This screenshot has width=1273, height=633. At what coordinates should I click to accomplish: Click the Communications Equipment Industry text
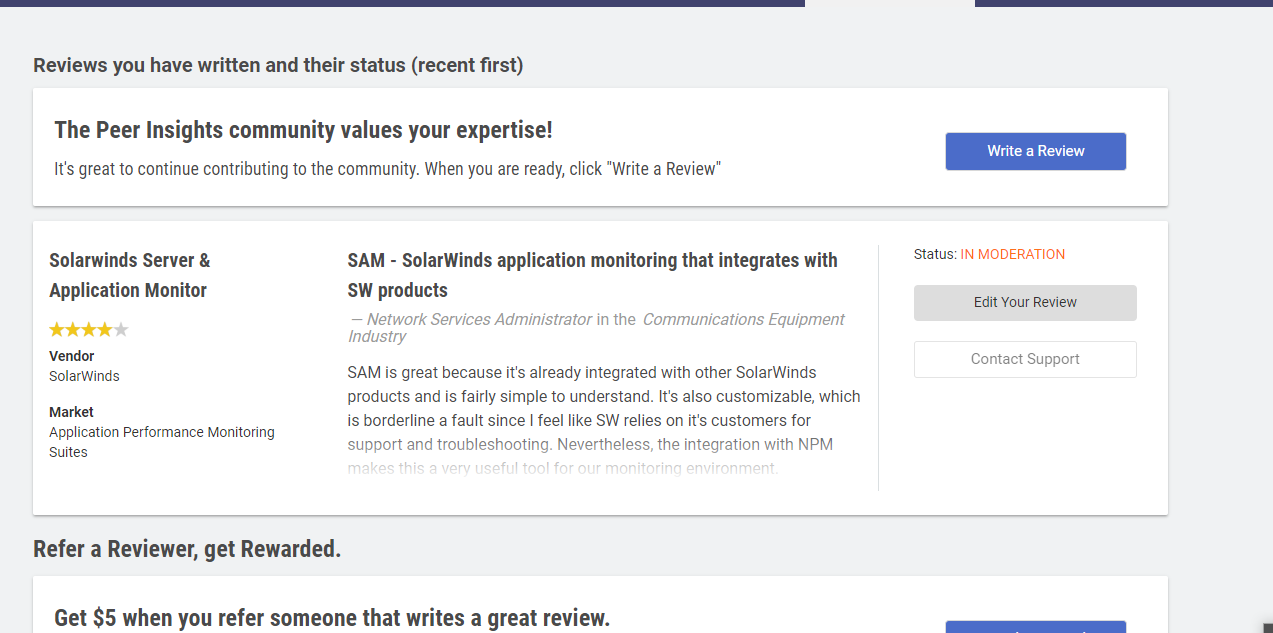tap(743, 319)
